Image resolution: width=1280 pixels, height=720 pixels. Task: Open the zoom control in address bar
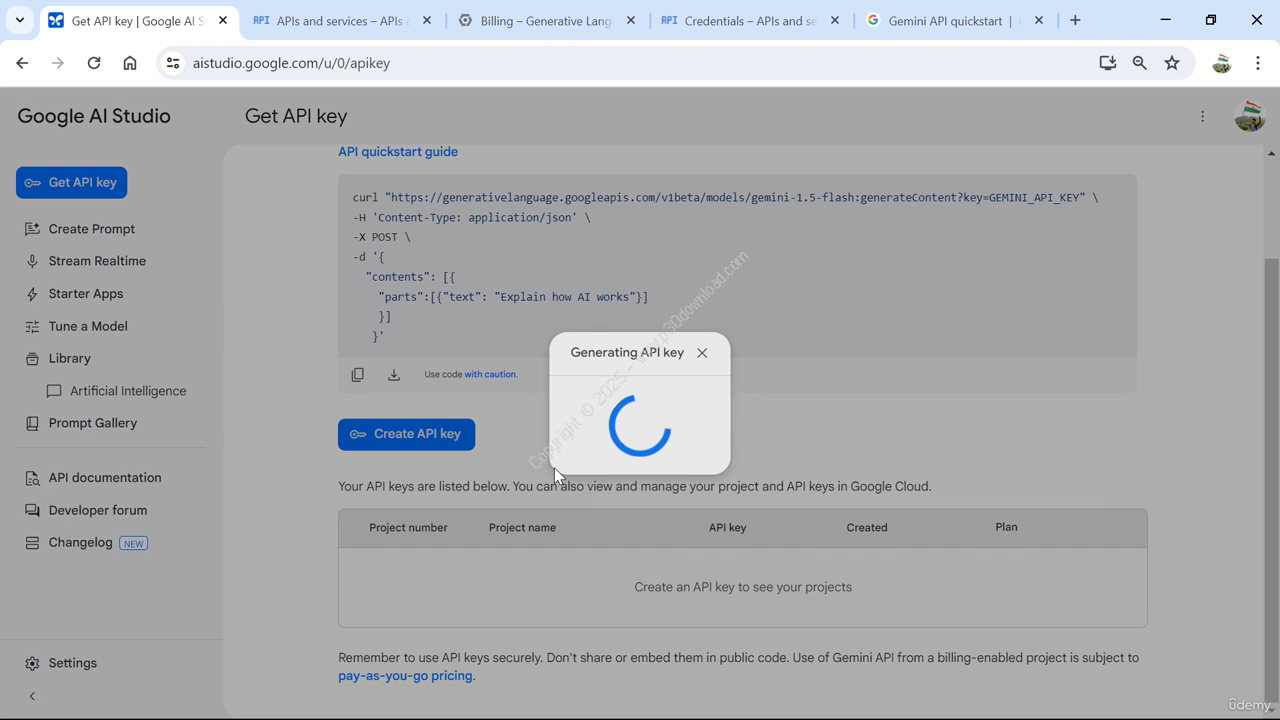[1139, 63]
